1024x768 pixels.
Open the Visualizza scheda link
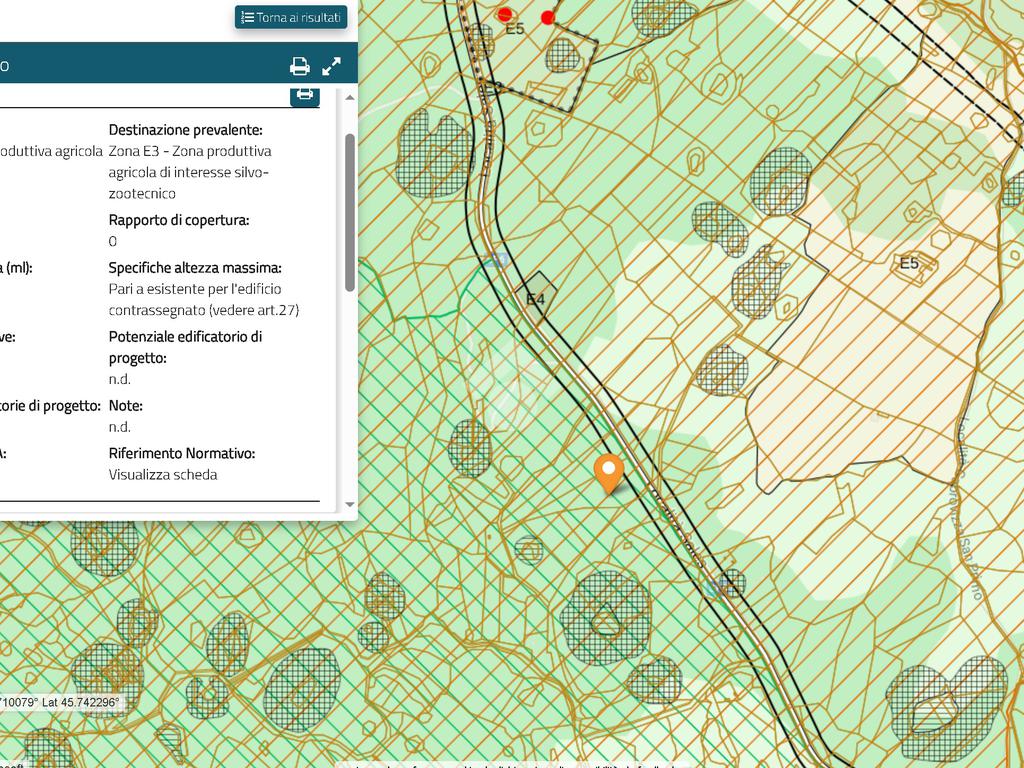[163, 475]
